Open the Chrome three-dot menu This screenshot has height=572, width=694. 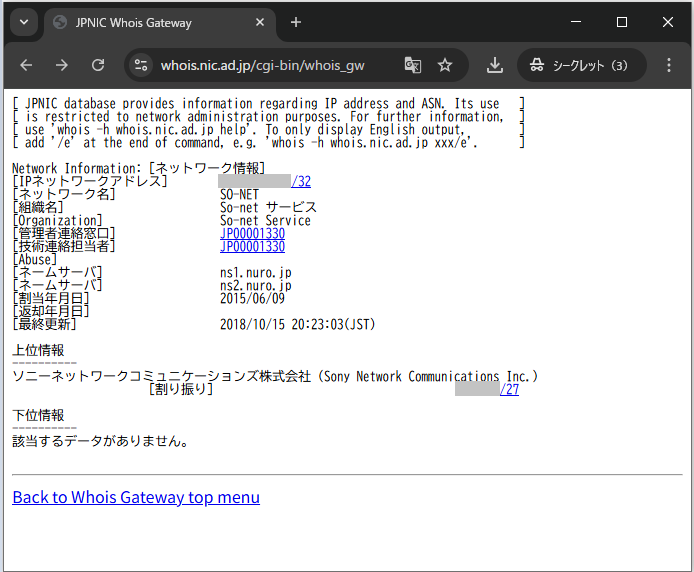point(668,65)
